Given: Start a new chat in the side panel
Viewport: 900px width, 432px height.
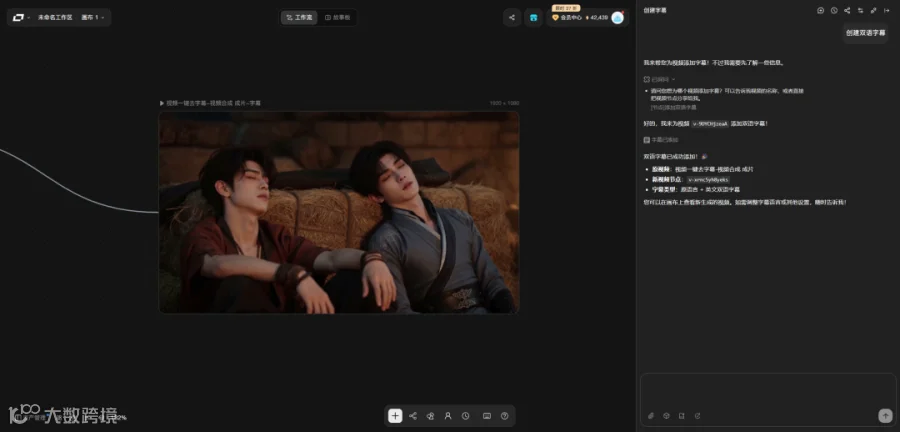Looking at the screenshot, I should 821,10.
